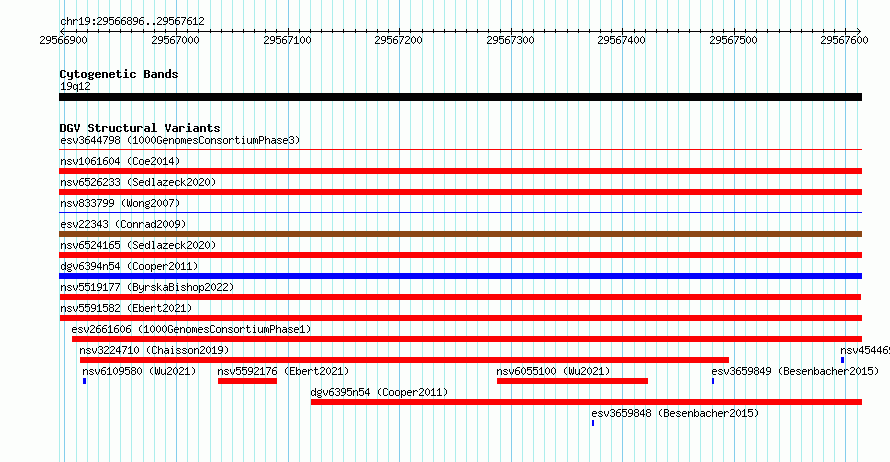890x462 pixels.
Task: Select nsv6109580 (Wu2021) variant label
Action: 139,371
